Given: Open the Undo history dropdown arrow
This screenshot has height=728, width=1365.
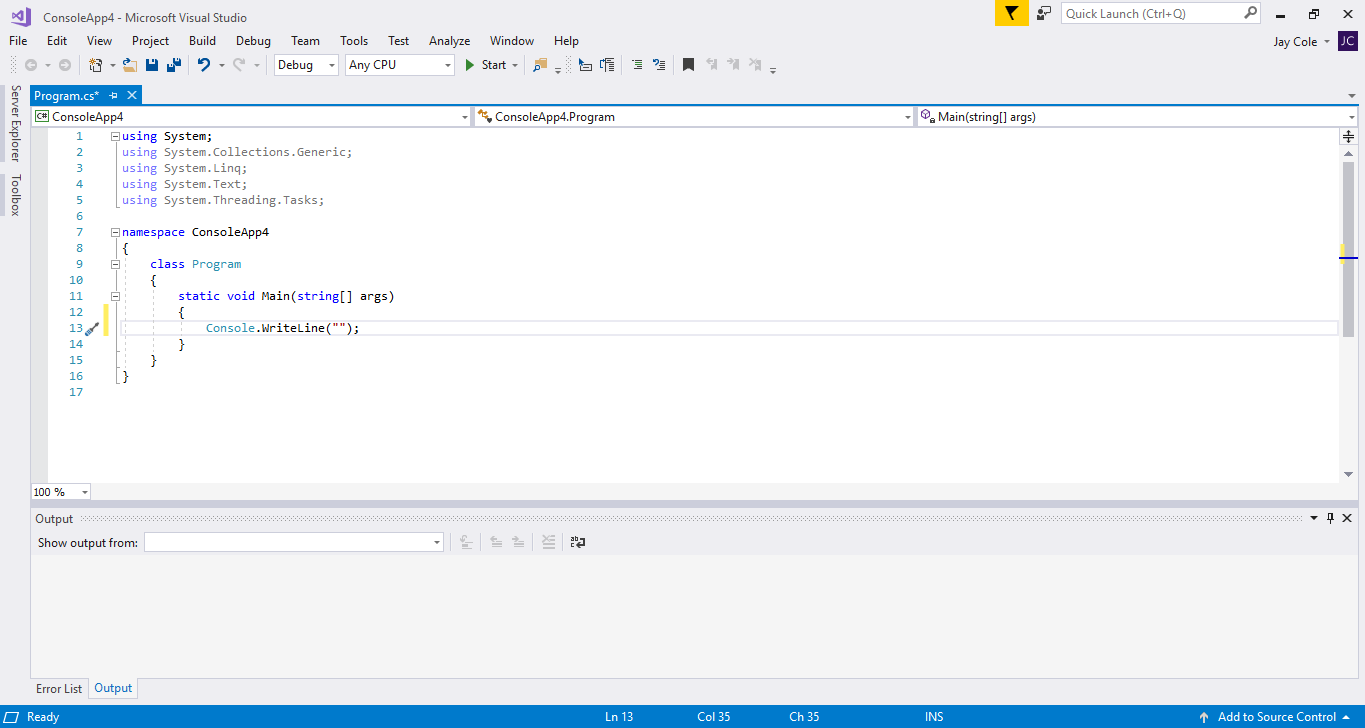Looking at the screenshot, I should (222, 66).
